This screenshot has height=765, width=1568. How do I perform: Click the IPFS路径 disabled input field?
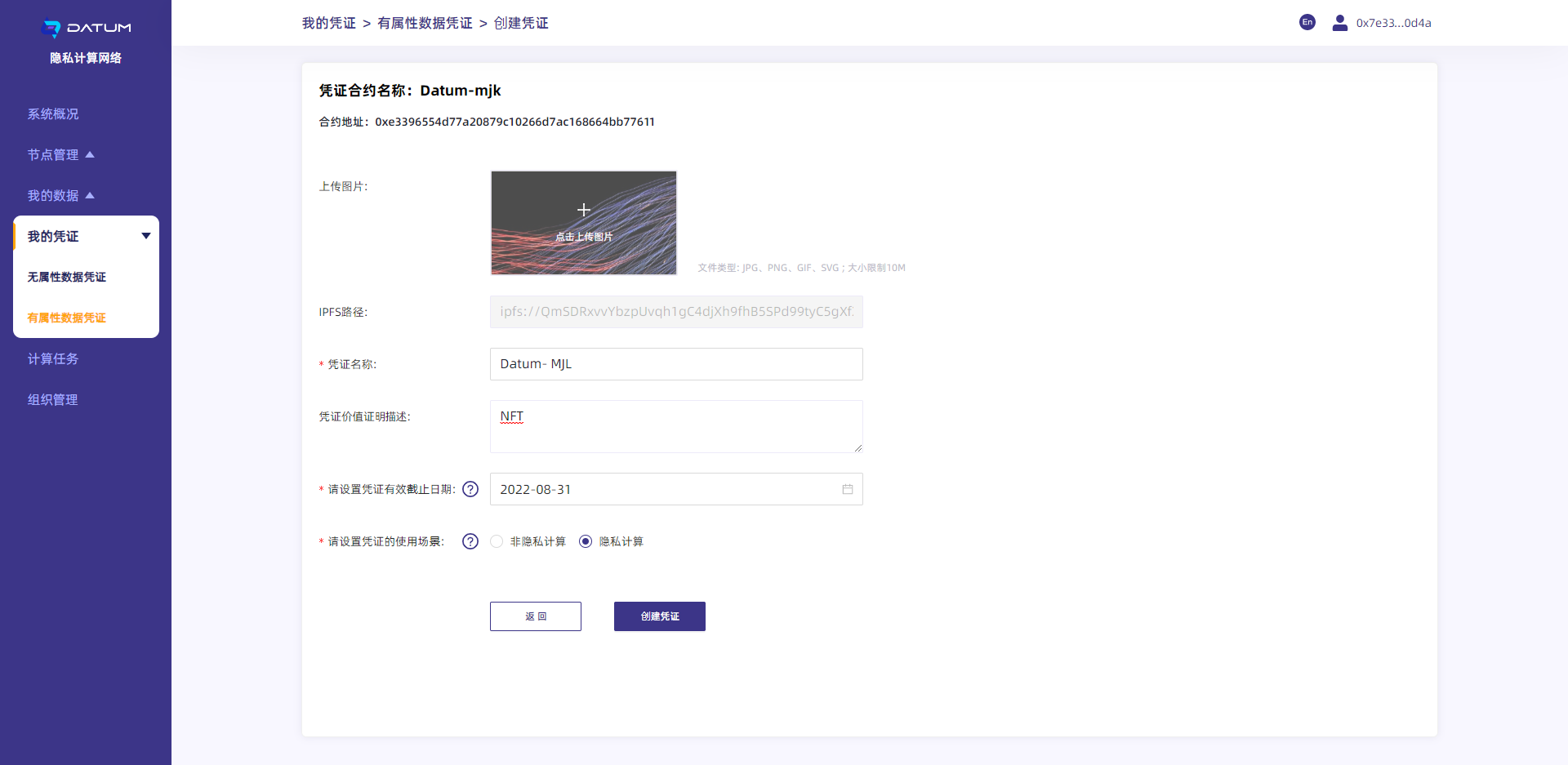[676, 312]
